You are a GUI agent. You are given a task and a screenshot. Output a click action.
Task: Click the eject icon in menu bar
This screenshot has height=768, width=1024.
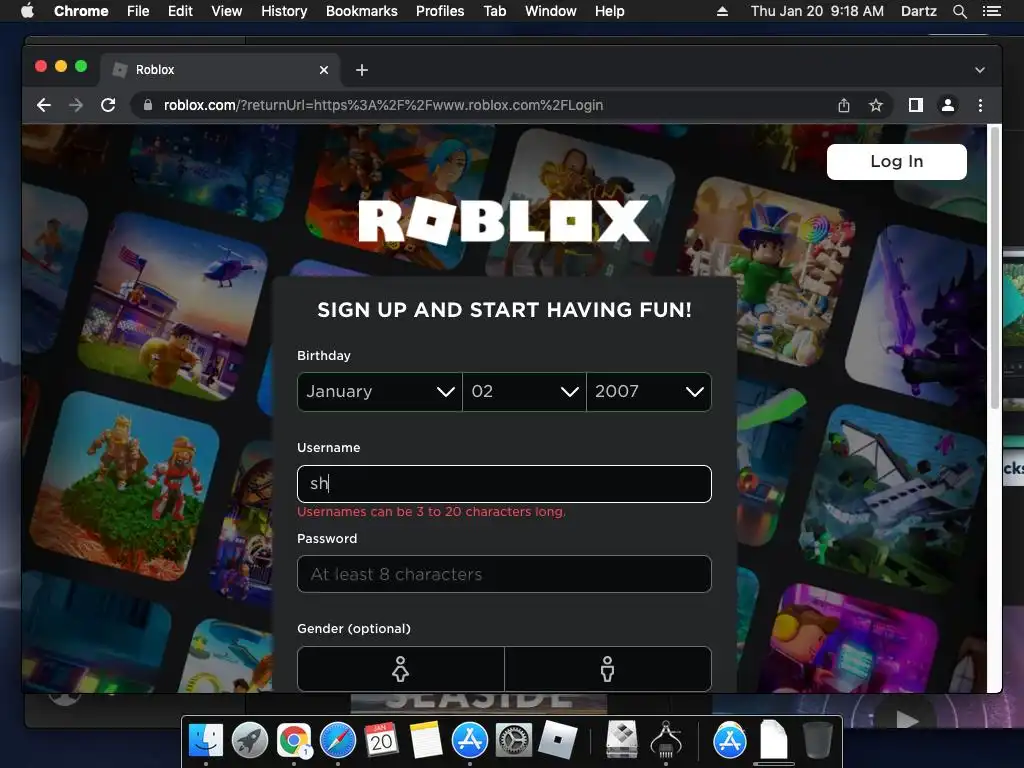722,11
